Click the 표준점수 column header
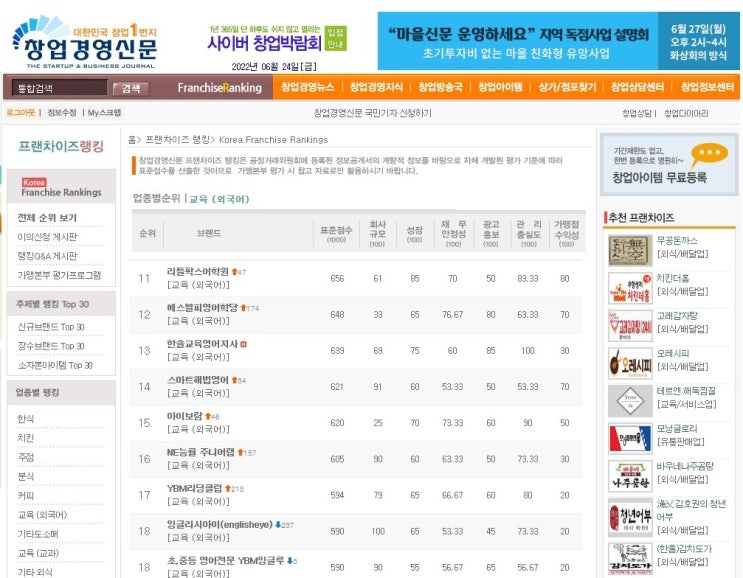This screenshot has height=578, width=743. pyautogui.click(x=336, y=234)
